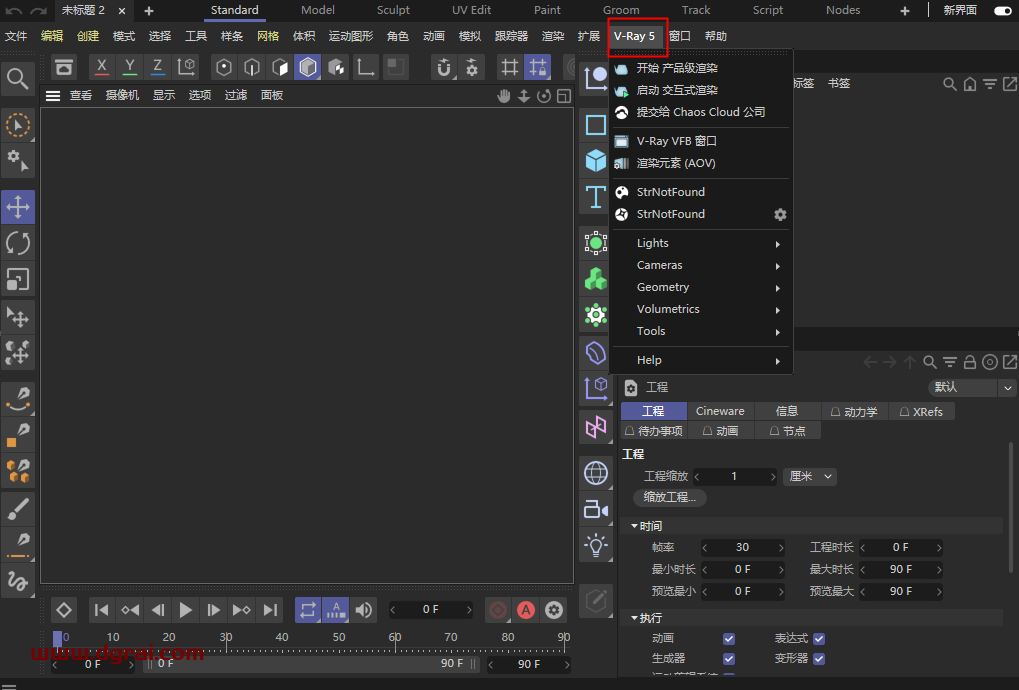Add a Light object
1019x690 pixels.
click(595, 546)
